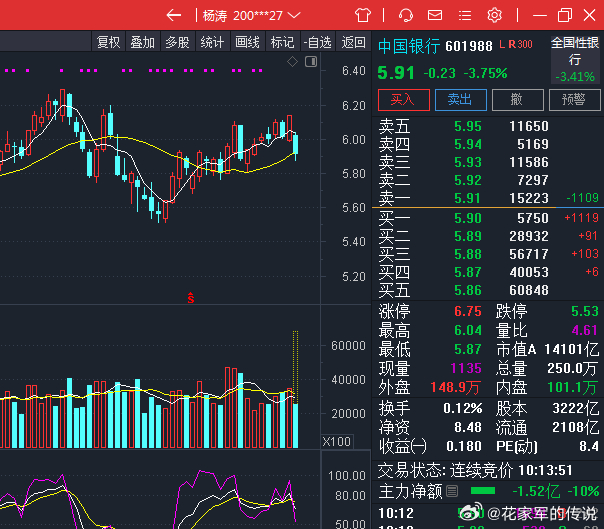This screenshot has height=529, width=604.
Task: Click the back arrow in the title bar
Action: 174,15
